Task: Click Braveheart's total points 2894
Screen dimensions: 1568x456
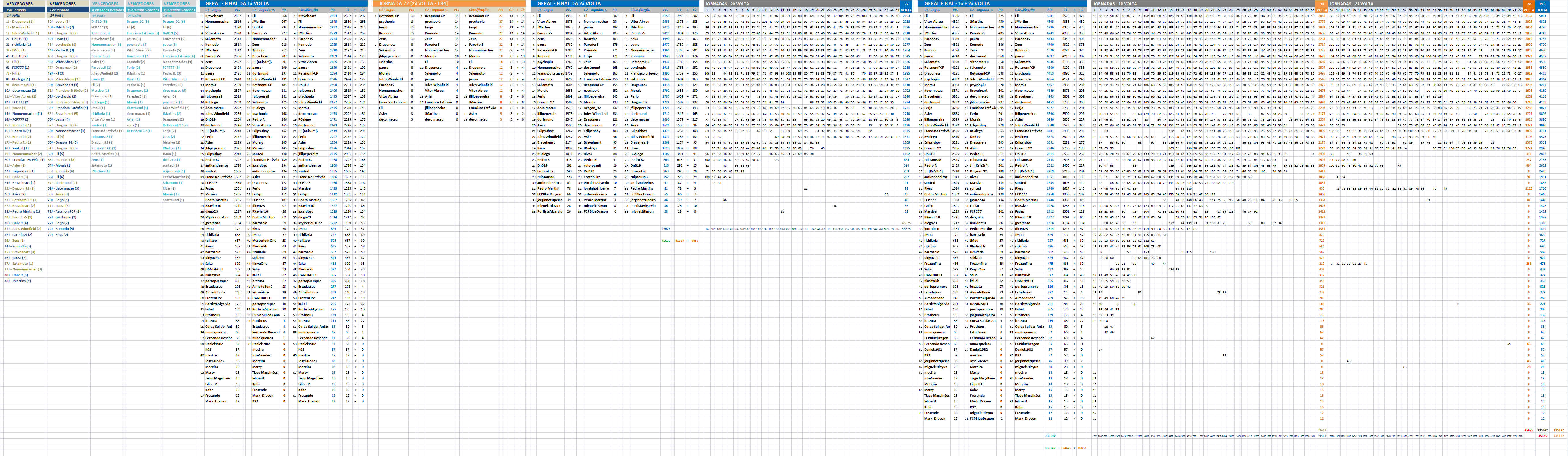Action: click(334, 16)
